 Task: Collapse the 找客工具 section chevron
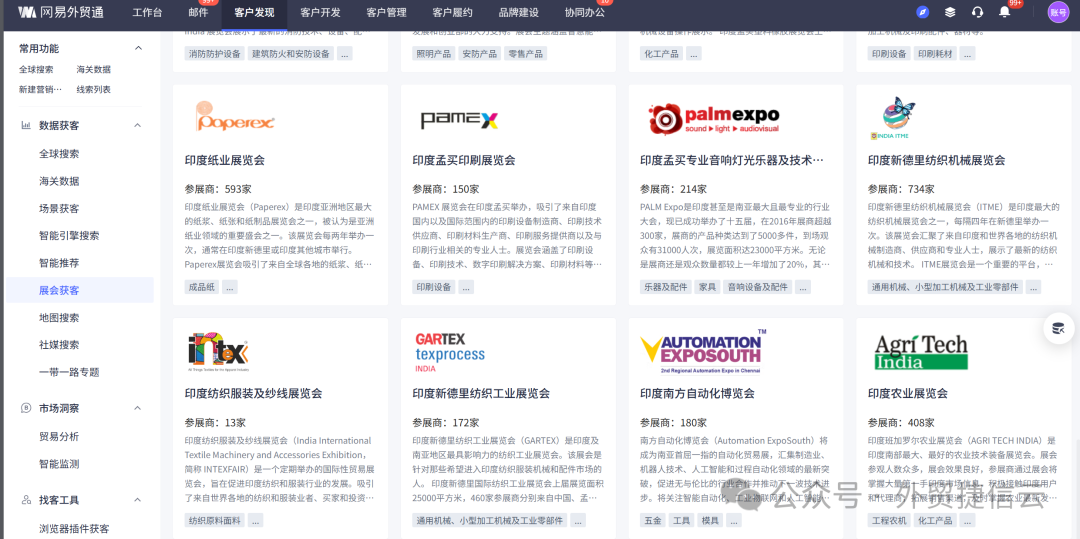(138, 500)
